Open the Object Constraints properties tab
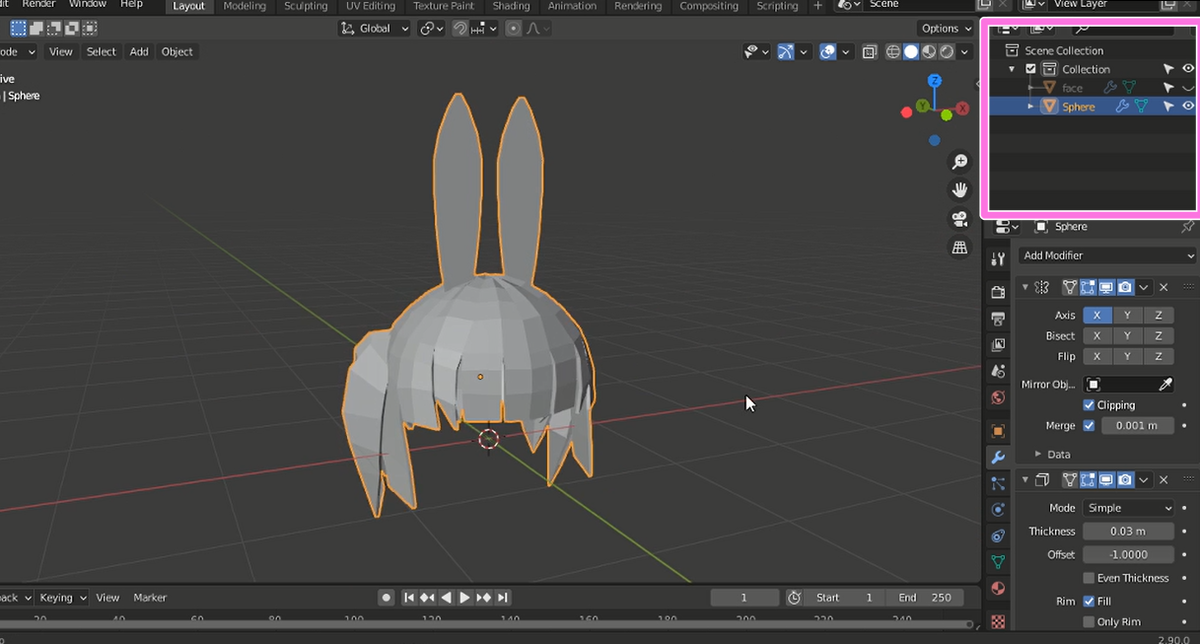The image size is (1200, 644). [x=997, y=536]
